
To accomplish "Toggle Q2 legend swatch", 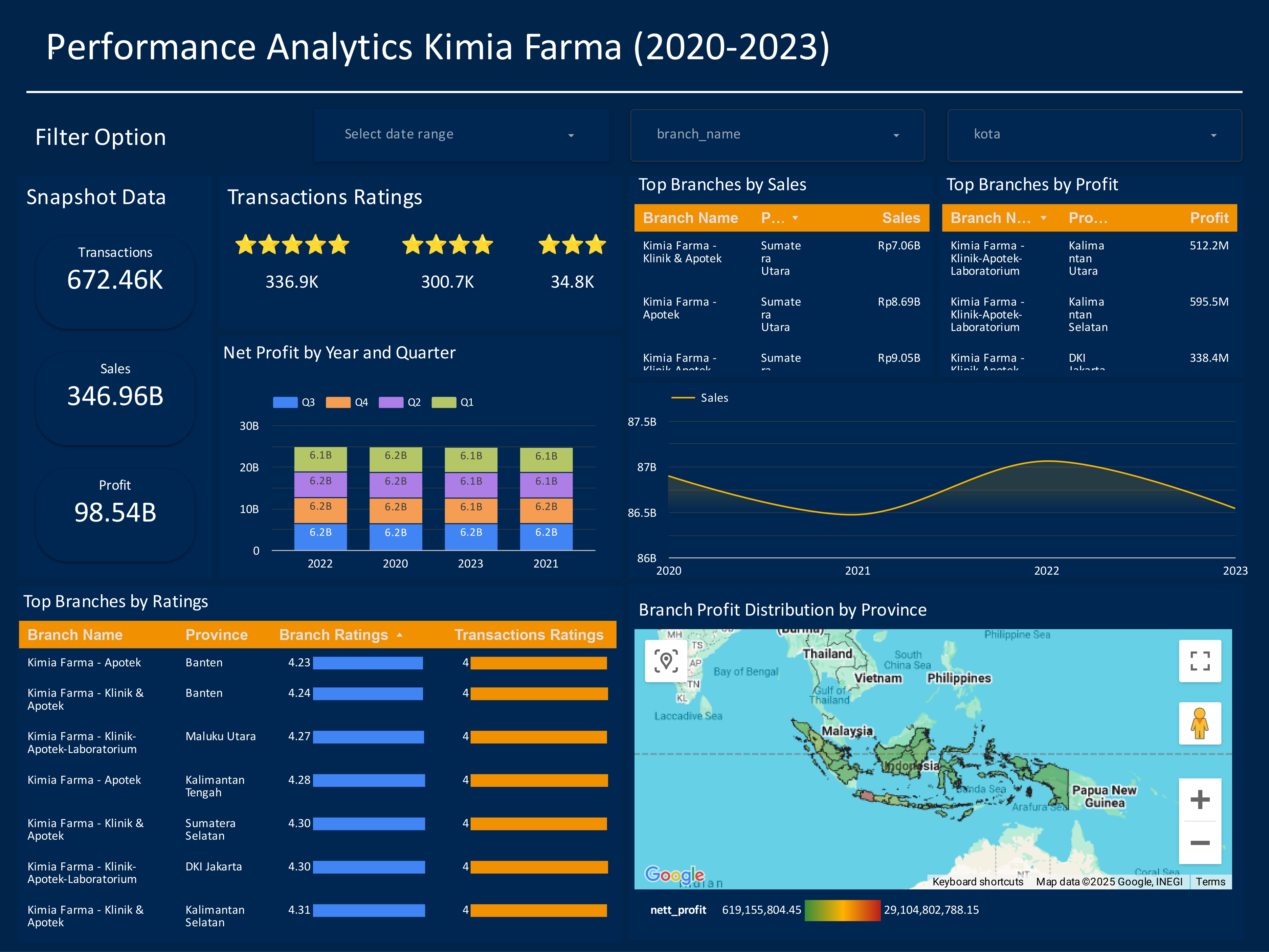I will click(x=391, y=402).
